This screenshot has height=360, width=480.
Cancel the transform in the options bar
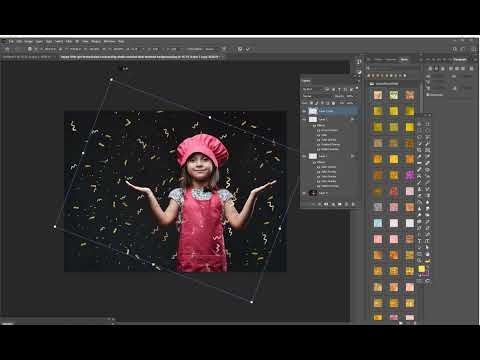(240, 49)
